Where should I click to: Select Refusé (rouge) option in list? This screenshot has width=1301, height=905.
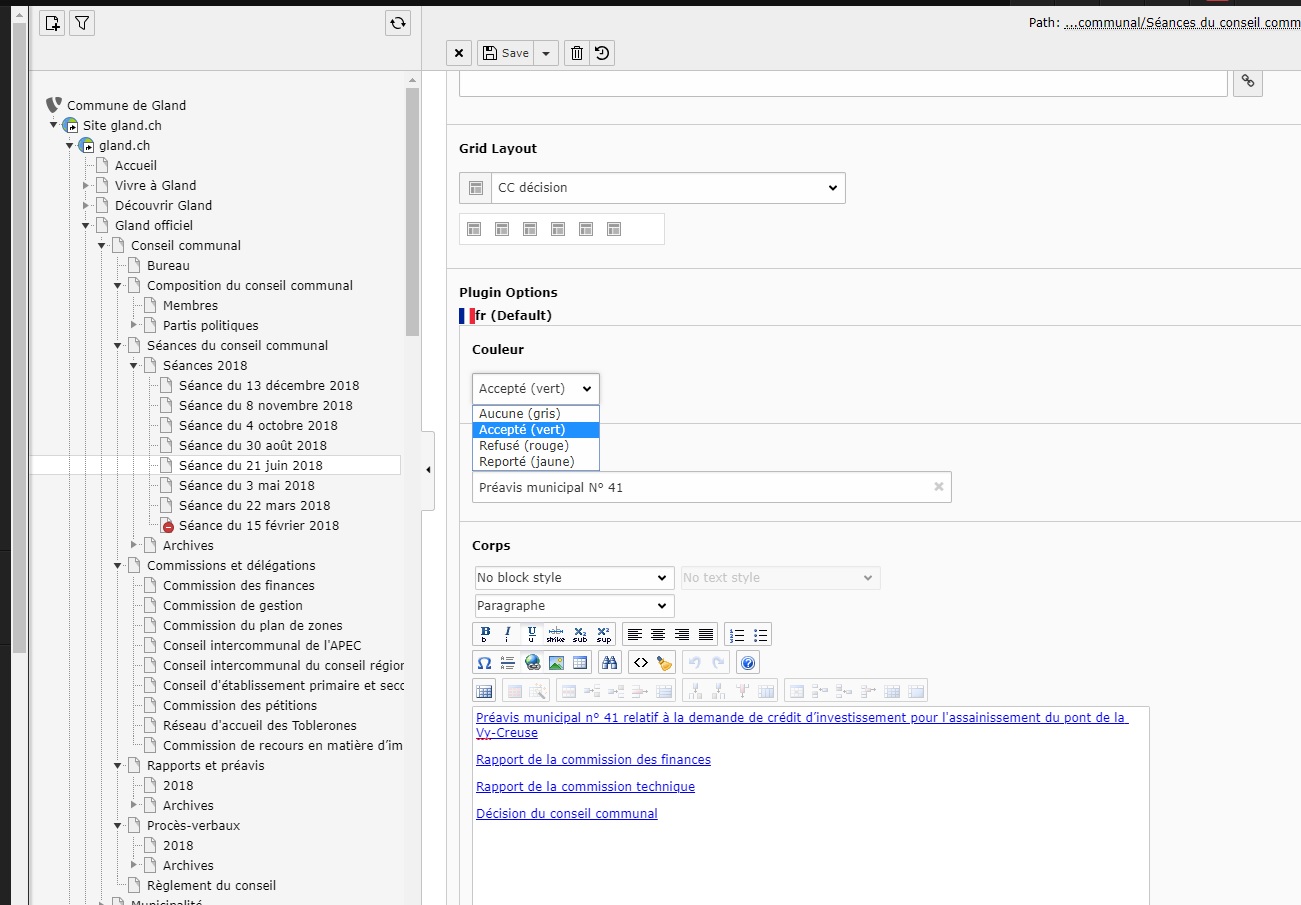coord(524,446)
